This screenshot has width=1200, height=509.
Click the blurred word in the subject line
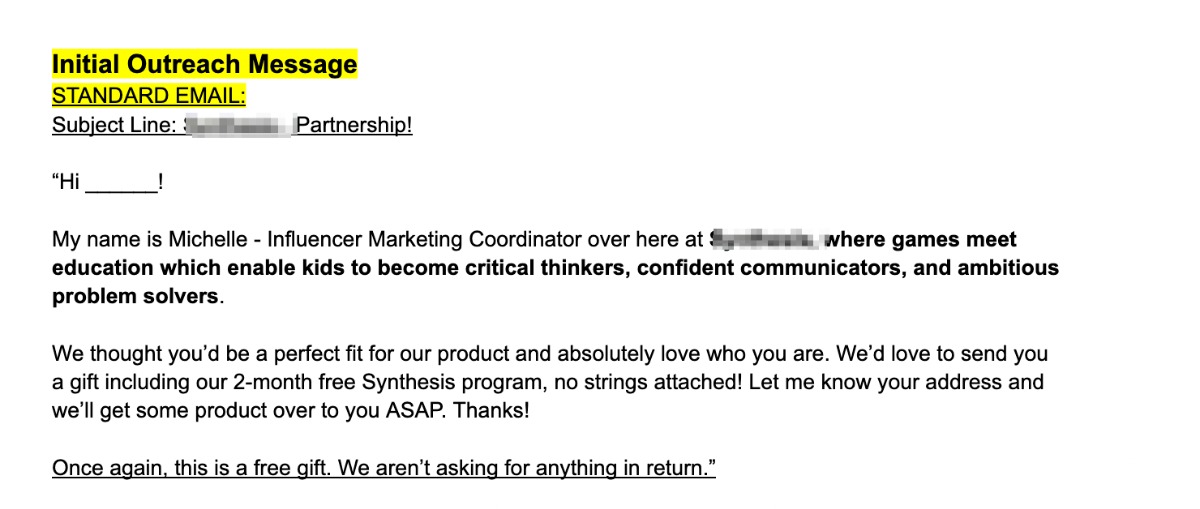[x=238, y=126]
